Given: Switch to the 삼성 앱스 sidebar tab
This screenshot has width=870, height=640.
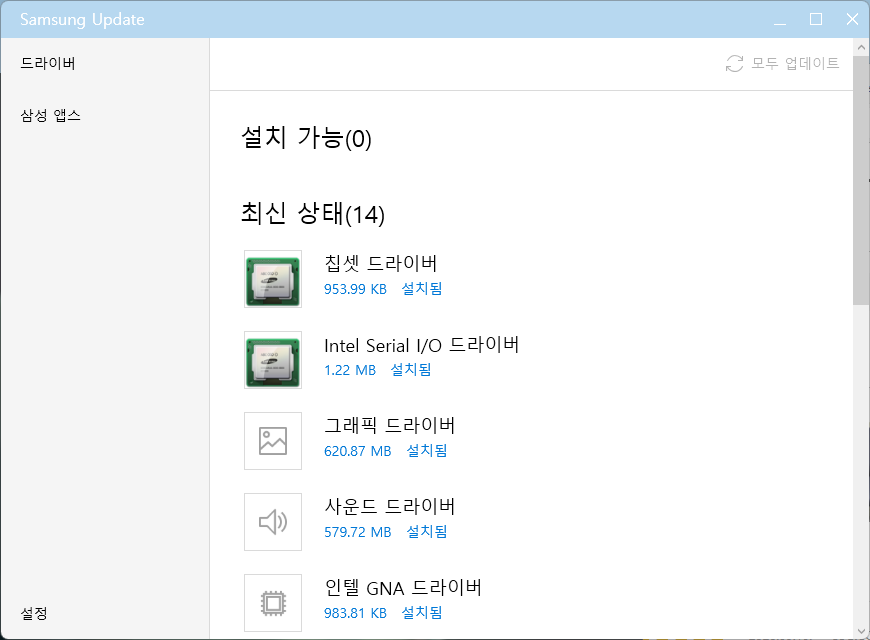Looking at the screenshot, I should [x=51, y=116].
